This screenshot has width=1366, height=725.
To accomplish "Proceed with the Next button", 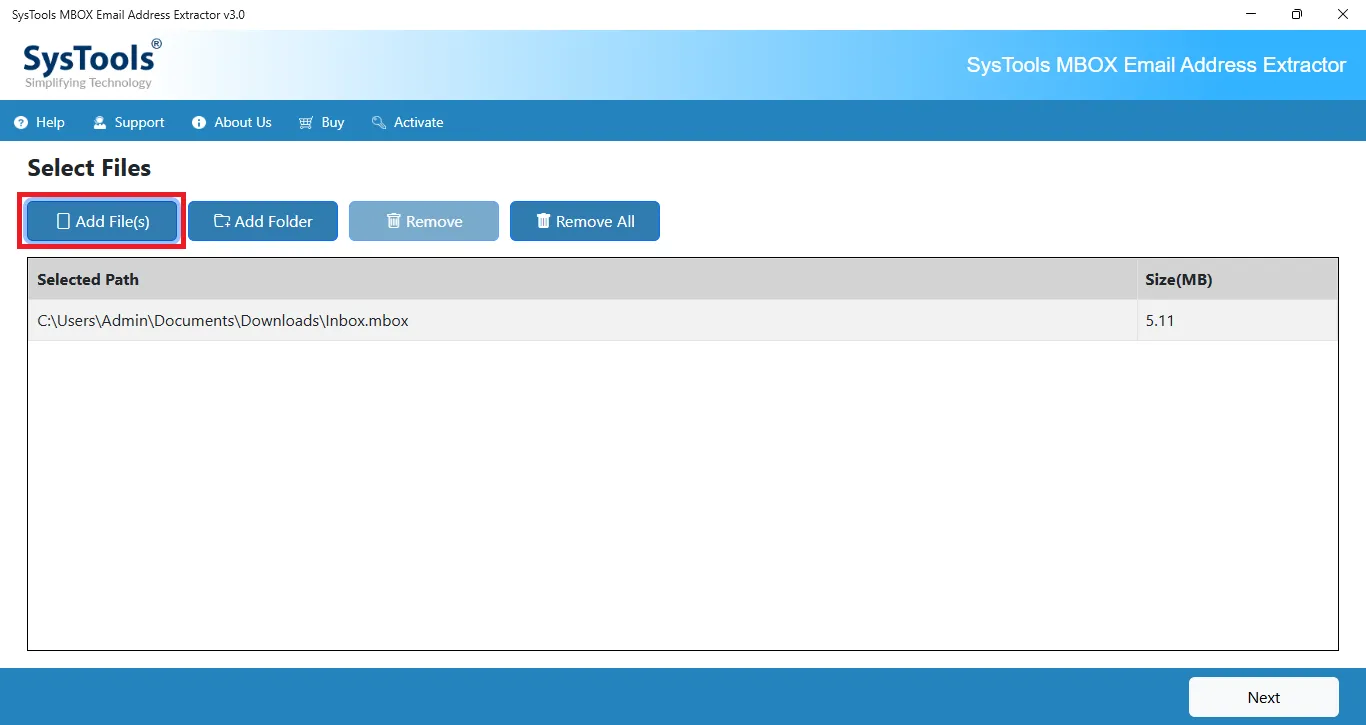I will pyautogui.click(x=1264, y=697).
